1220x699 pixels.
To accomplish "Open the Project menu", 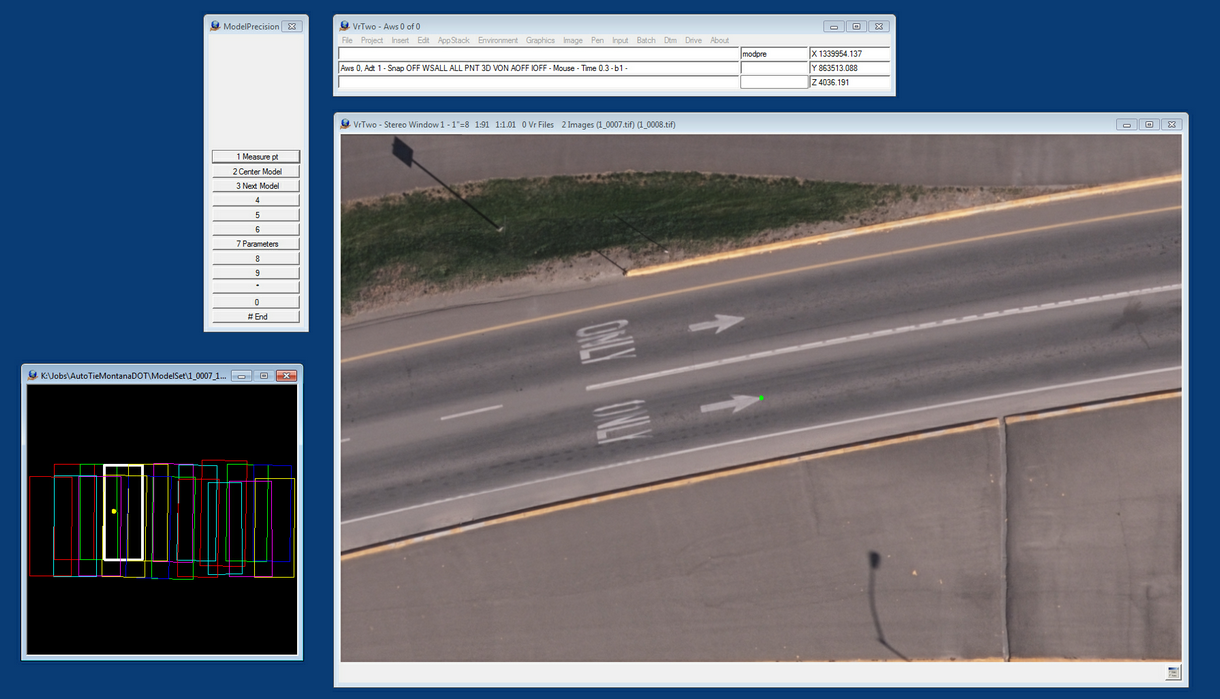I will (x=372, y=41).
